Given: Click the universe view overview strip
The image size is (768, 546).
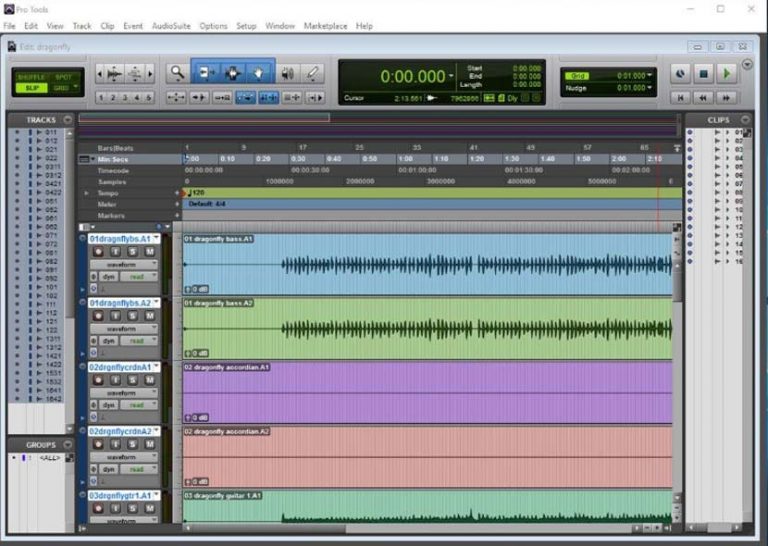Looking at the screenshot, I should (379, 125).
